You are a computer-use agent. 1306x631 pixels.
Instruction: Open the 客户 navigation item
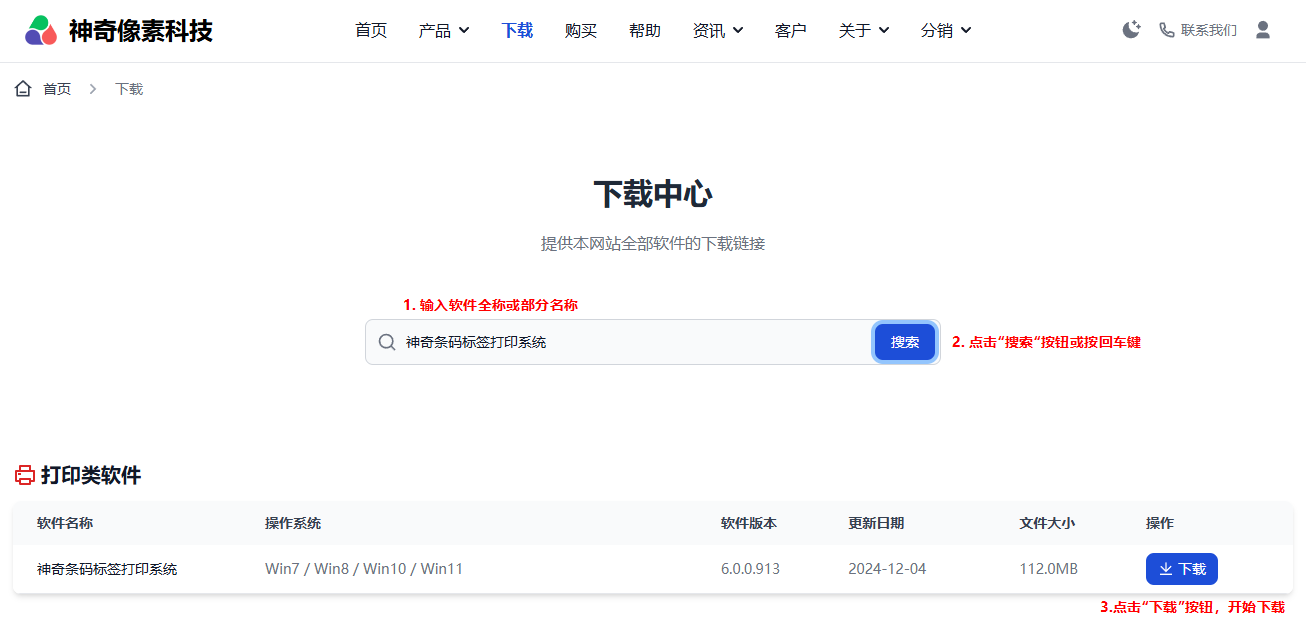(x=791, y=31)
